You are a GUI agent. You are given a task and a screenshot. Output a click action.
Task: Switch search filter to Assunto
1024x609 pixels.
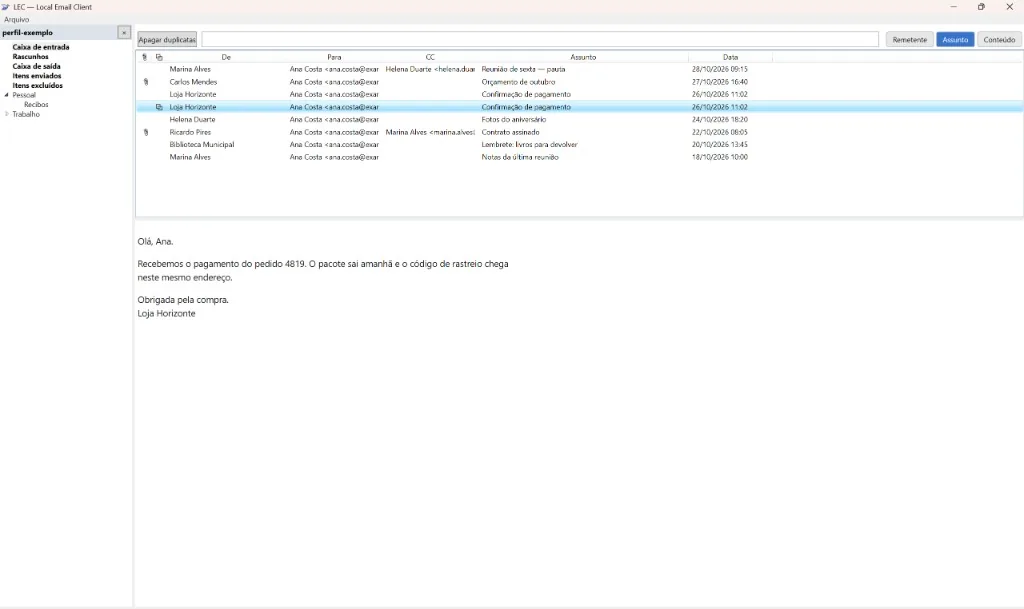pos(955,40)
